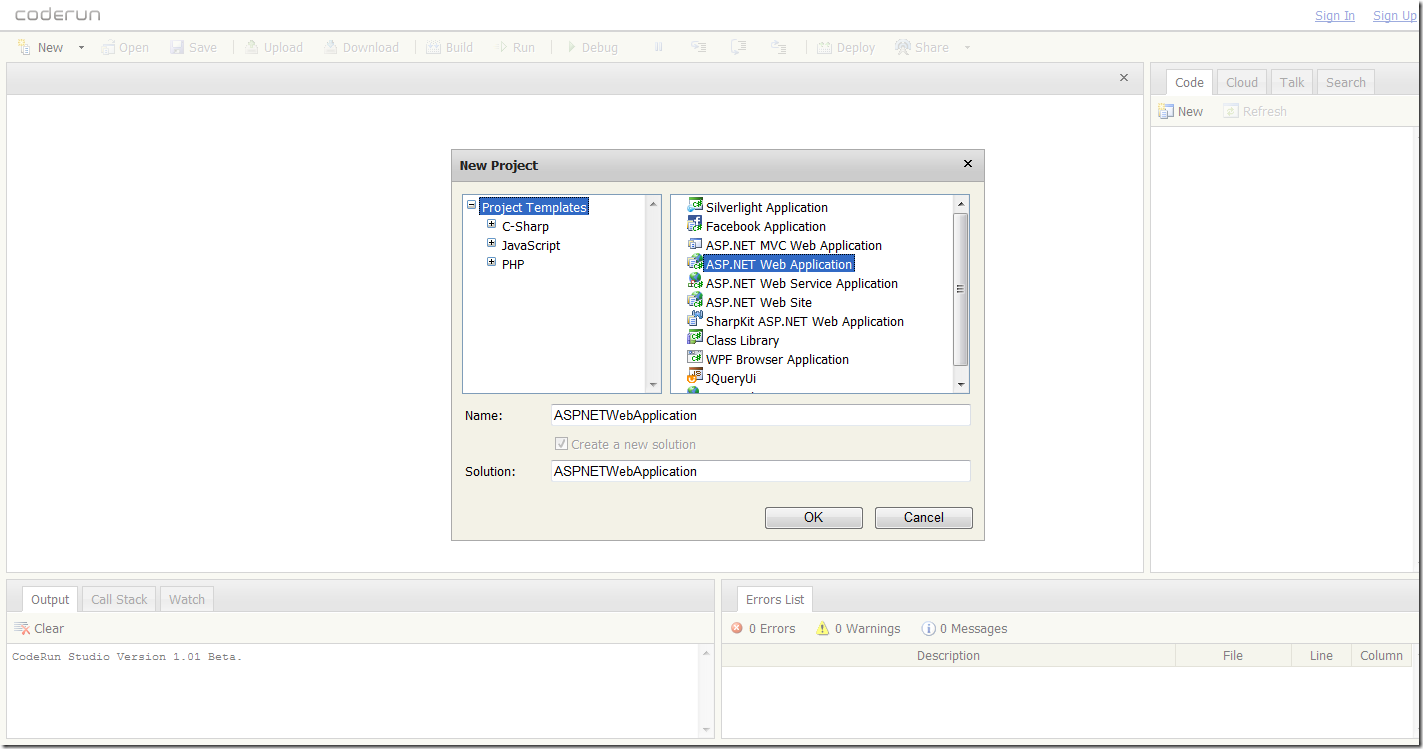This screenshot has width=1423, height=749.
Task: Select the Facebook Application template icon
Action: 695,224
